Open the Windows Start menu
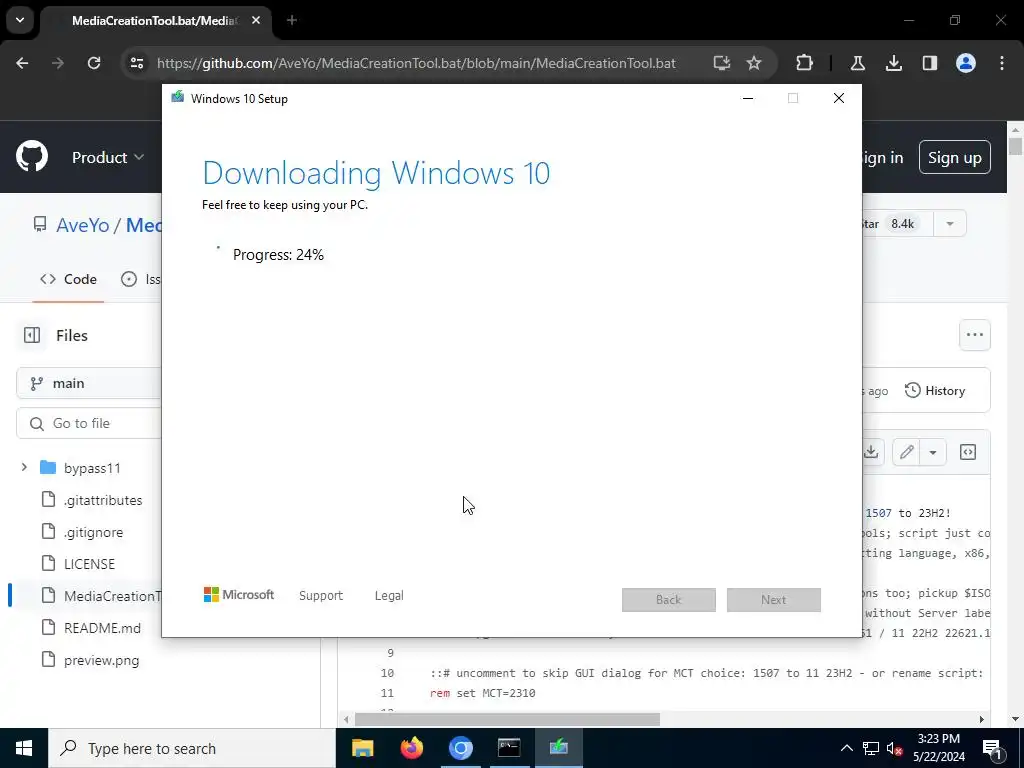Screen dimensions: 1024x768 [24, 748]
